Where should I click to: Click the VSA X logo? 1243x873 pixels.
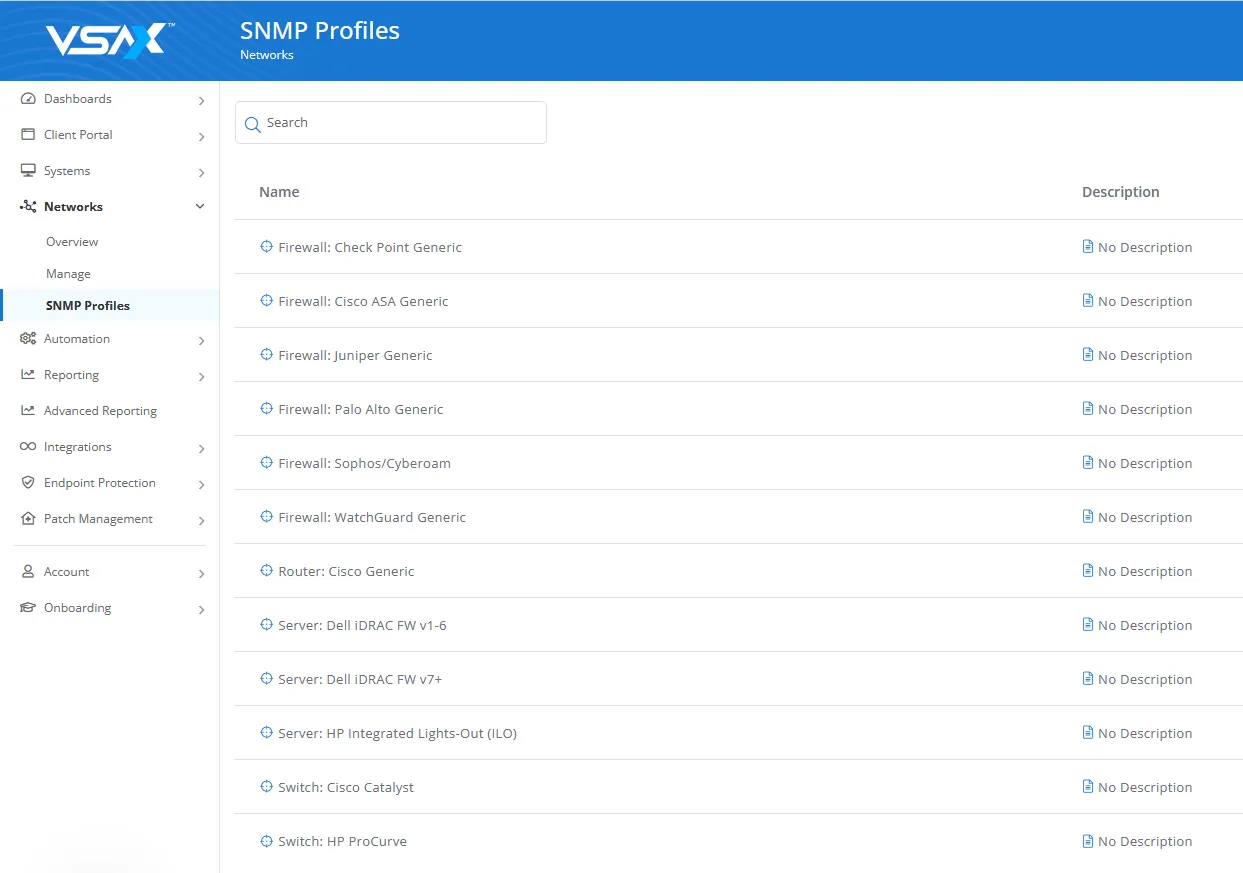(x=110, y=41)
